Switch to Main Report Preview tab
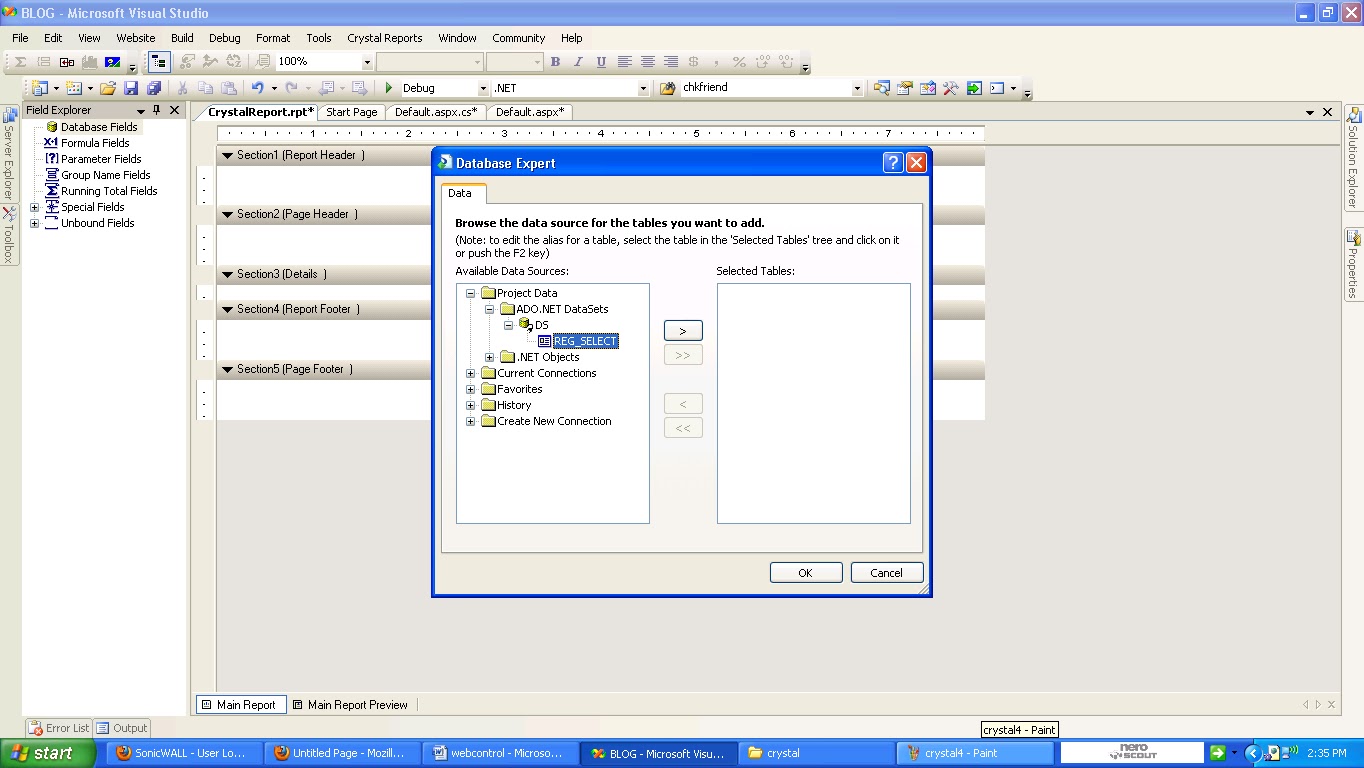The image size is (1364, 768). point(350,705)
